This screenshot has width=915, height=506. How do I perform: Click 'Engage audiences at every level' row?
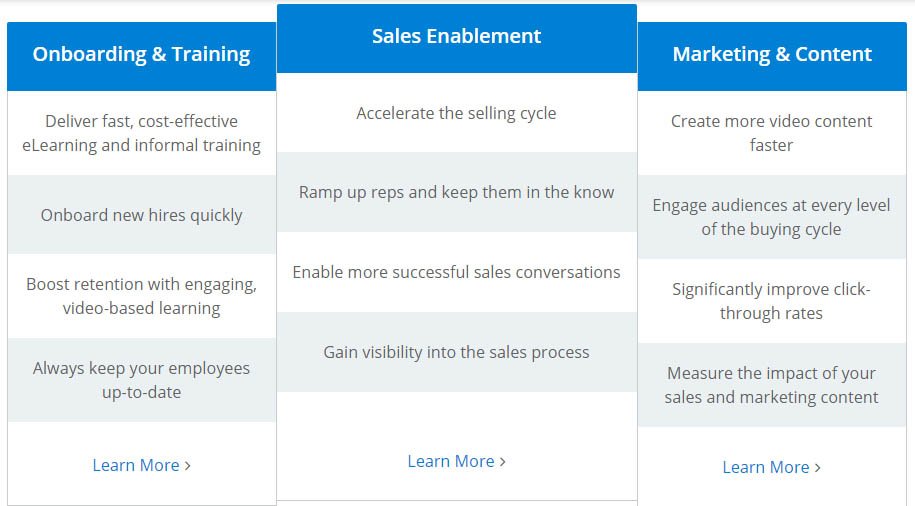[772, 217]
